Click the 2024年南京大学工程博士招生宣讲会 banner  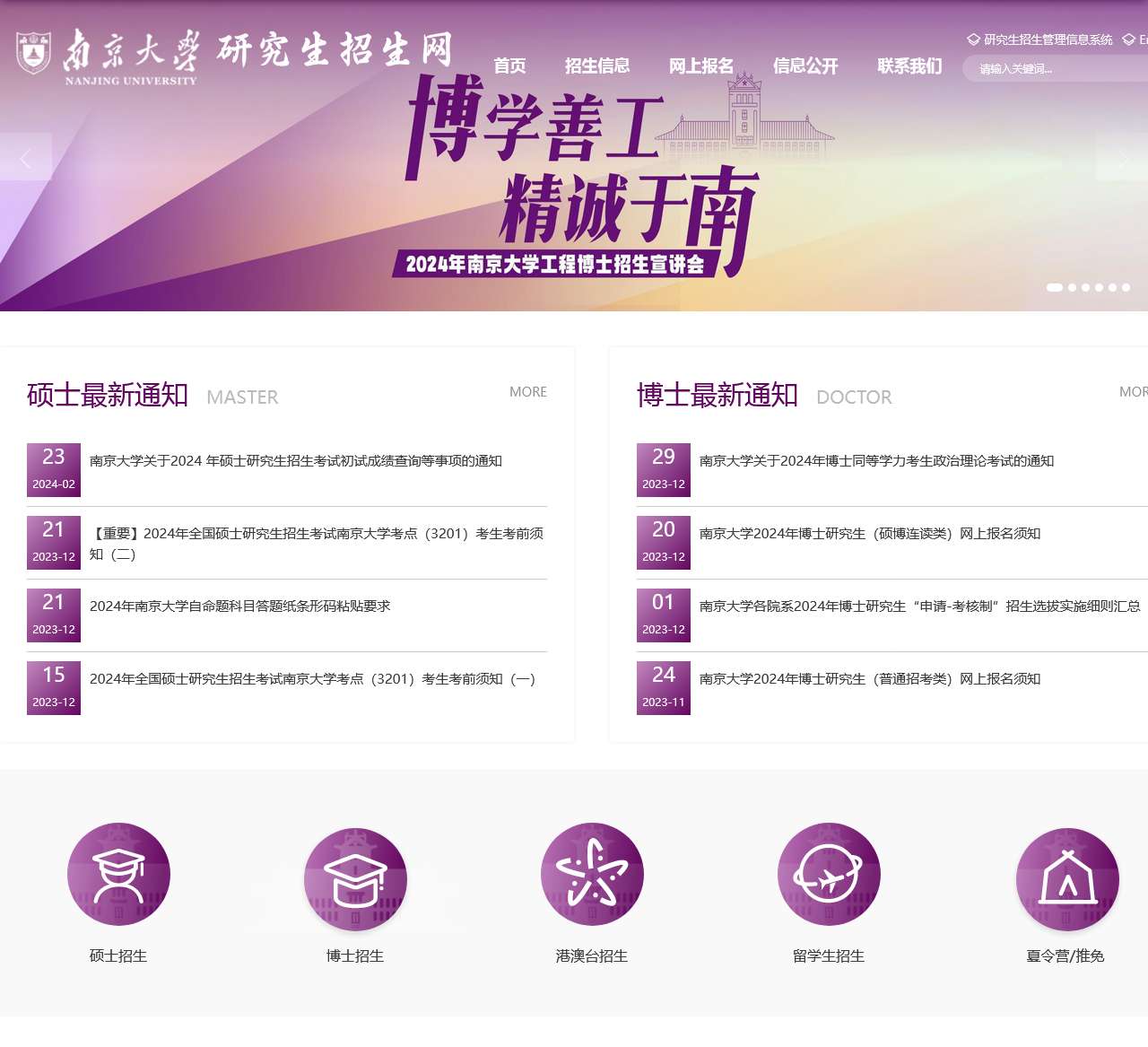[x=554, y=264]
